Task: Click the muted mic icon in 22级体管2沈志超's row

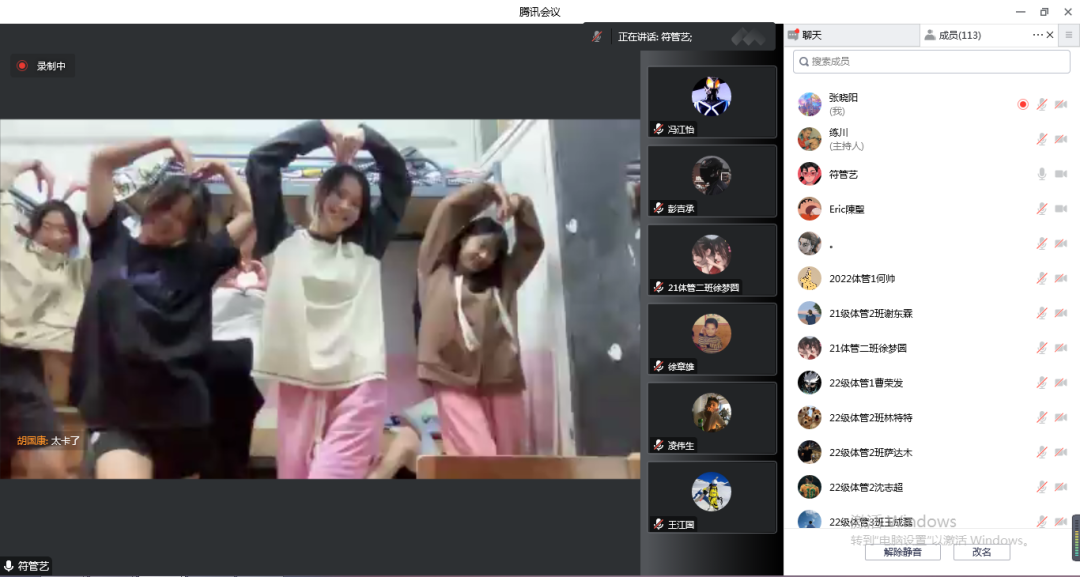Action: pyautogui.click(x=1041, y=487)
